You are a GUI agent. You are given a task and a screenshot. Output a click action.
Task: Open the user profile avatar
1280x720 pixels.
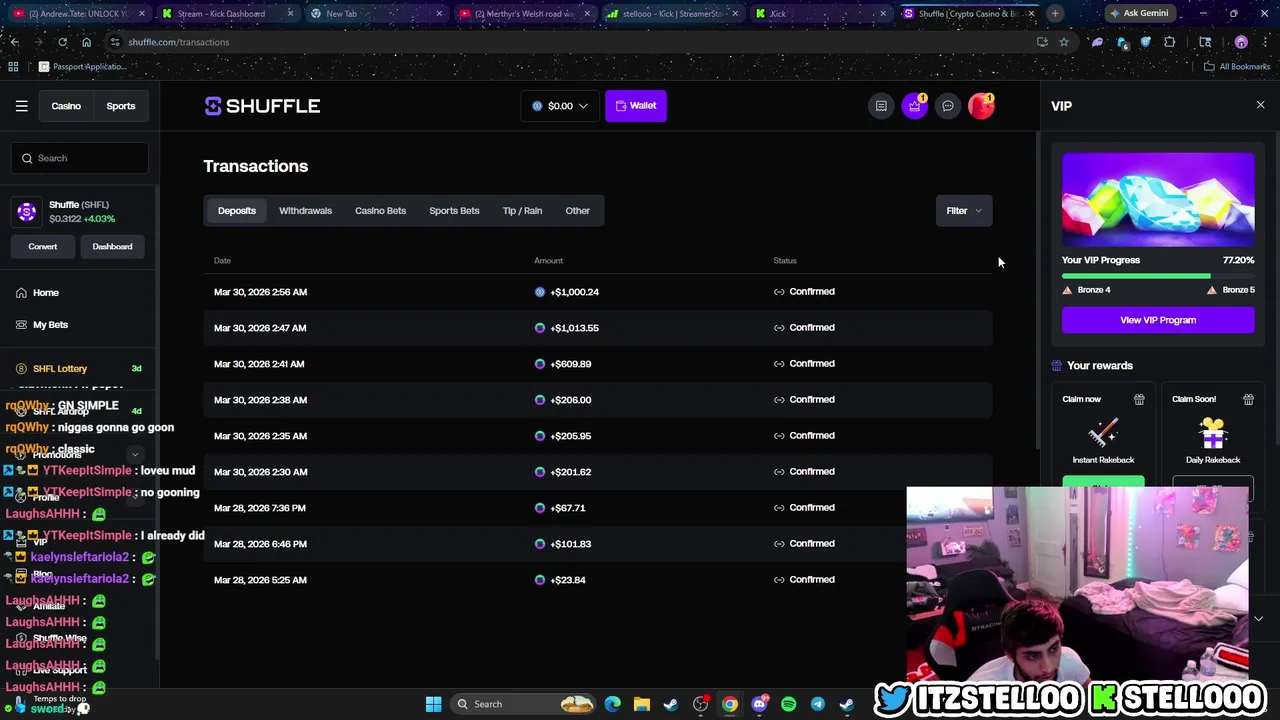tap(981, 106)
